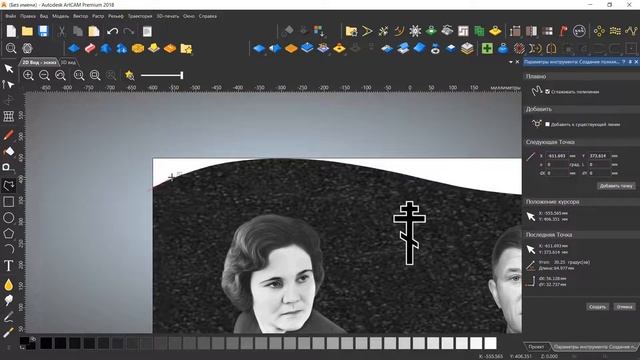Select the polygon drawing tool
Image resolution: width=640 pixels, height=360 pixels.
(x=9, y=233)
